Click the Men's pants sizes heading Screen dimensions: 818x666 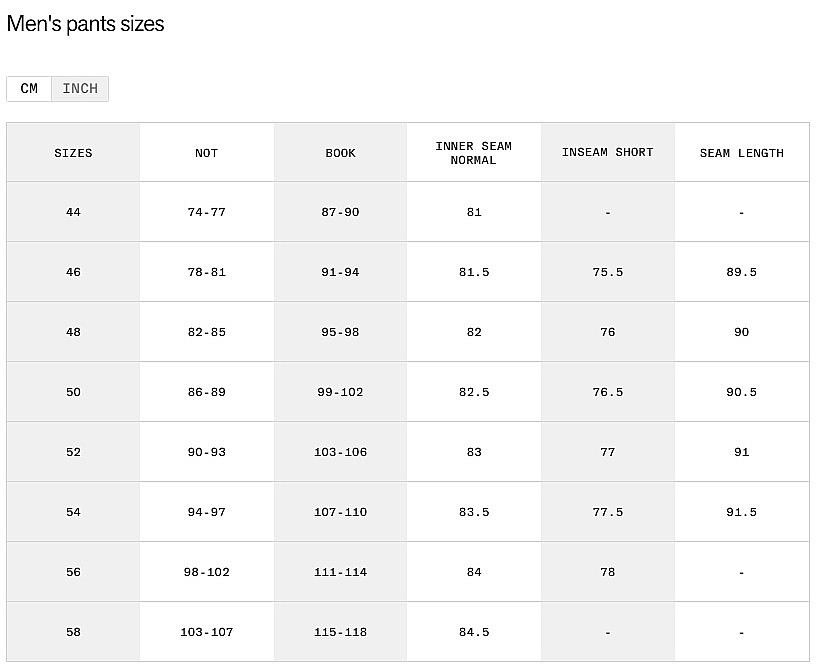click(86, 24)
